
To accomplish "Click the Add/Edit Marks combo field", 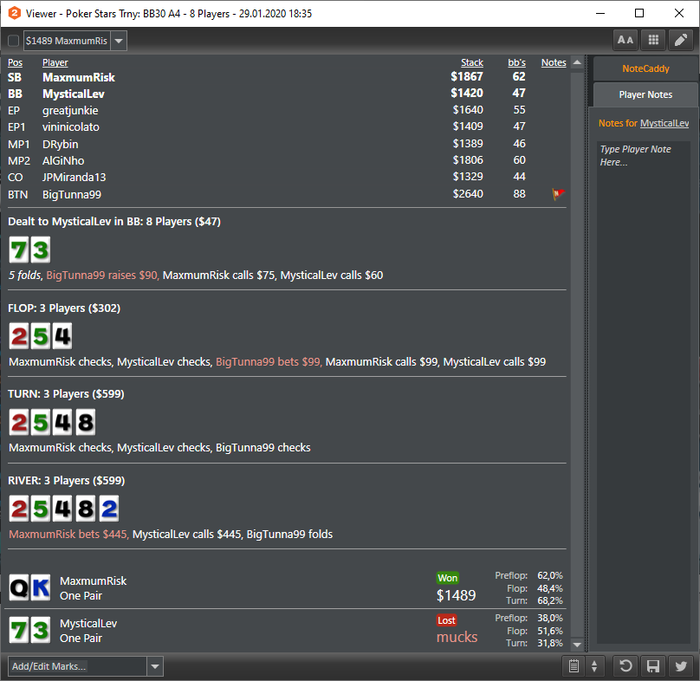I will click(x=77, y=667).
